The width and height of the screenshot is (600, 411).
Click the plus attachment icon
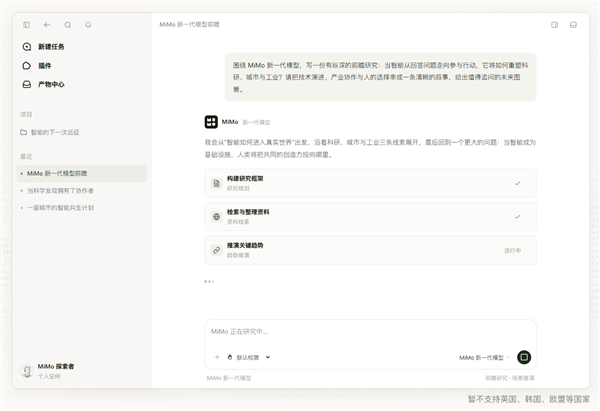tap(217, 357)
